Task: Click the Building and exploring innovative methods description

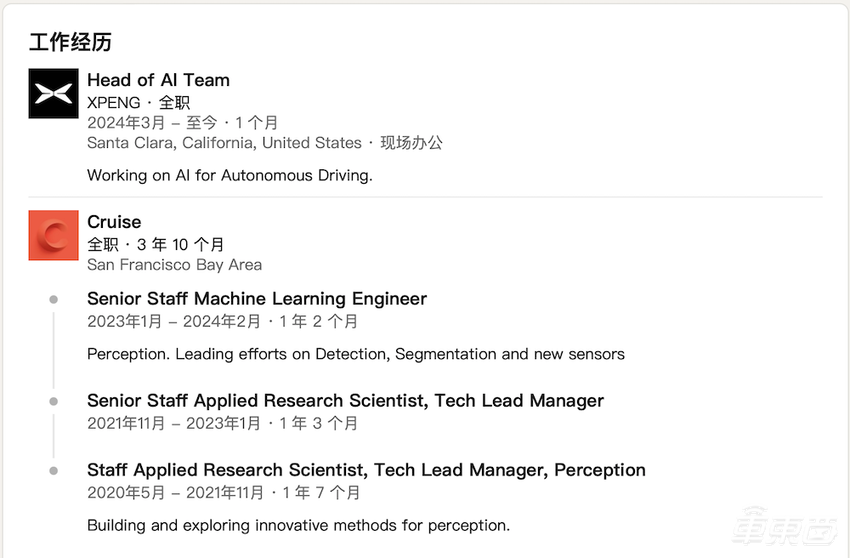Action: tap(298, 525)
